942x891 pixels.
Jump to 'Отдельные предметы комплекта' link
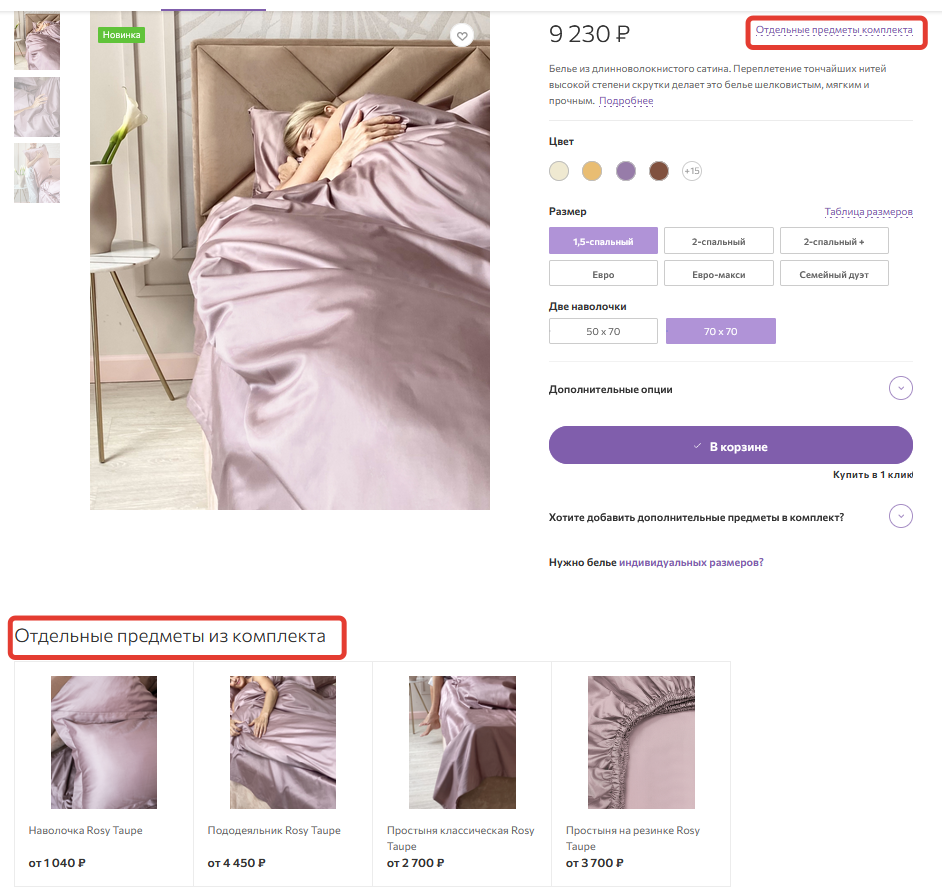coord(834,30)
